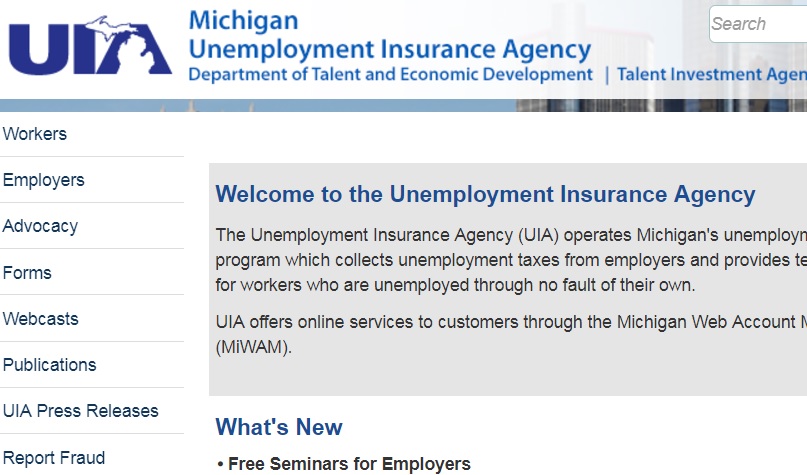Open the Forms page
This screenshot has width=807, height=475.
(x=27, y=273)
